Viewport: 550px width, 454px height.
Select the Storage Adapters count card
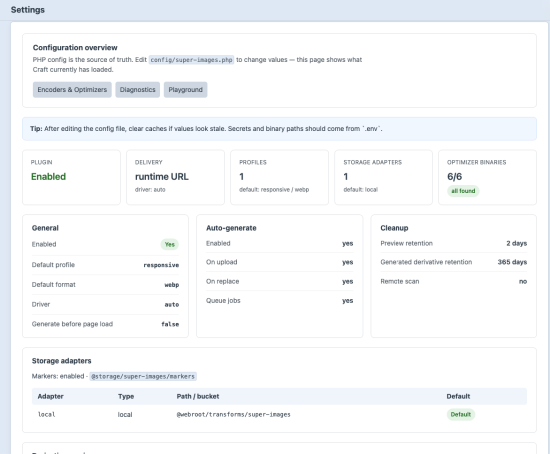coord(383,177)
